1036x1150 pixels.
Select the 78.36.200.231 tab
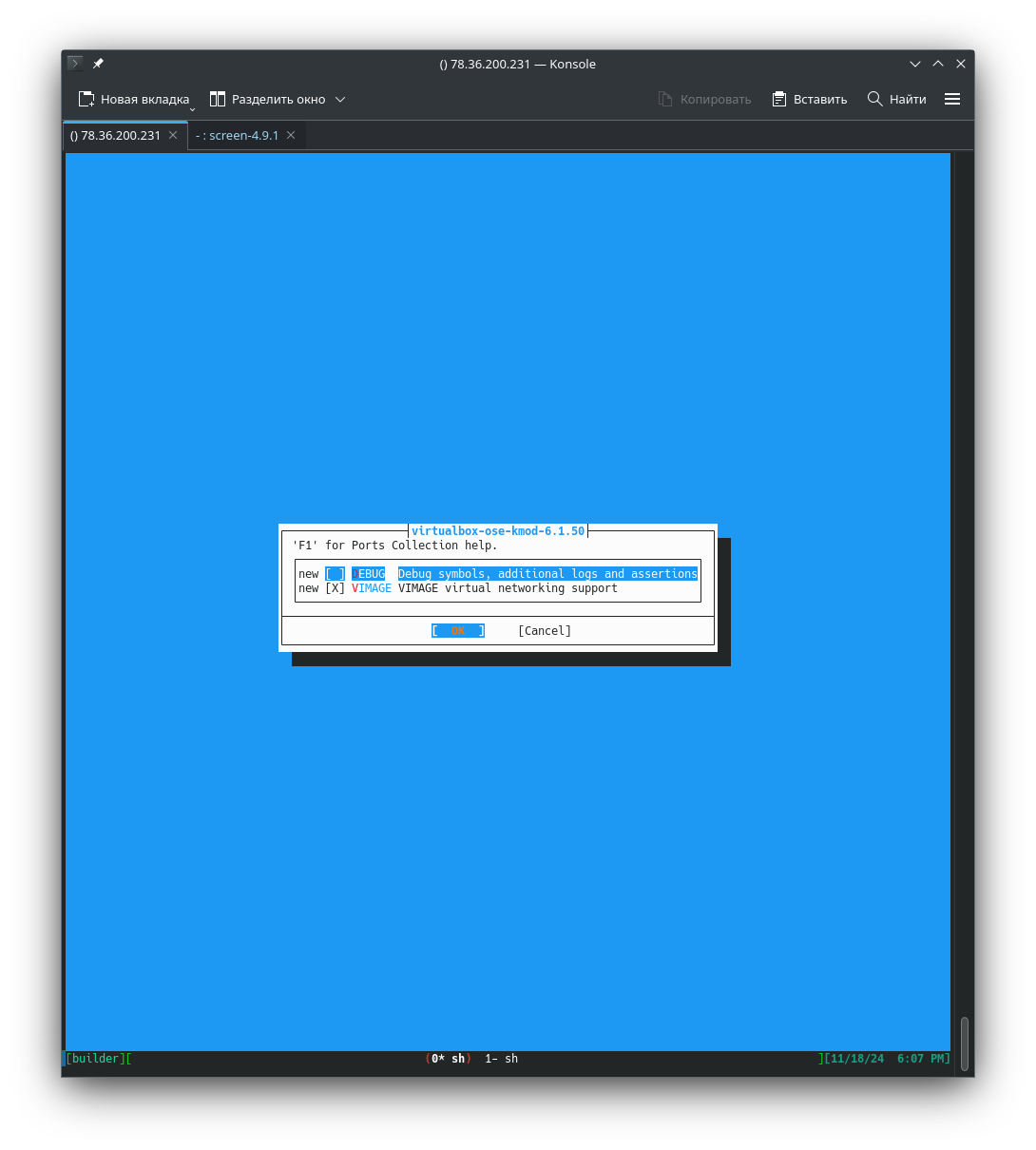115,135
